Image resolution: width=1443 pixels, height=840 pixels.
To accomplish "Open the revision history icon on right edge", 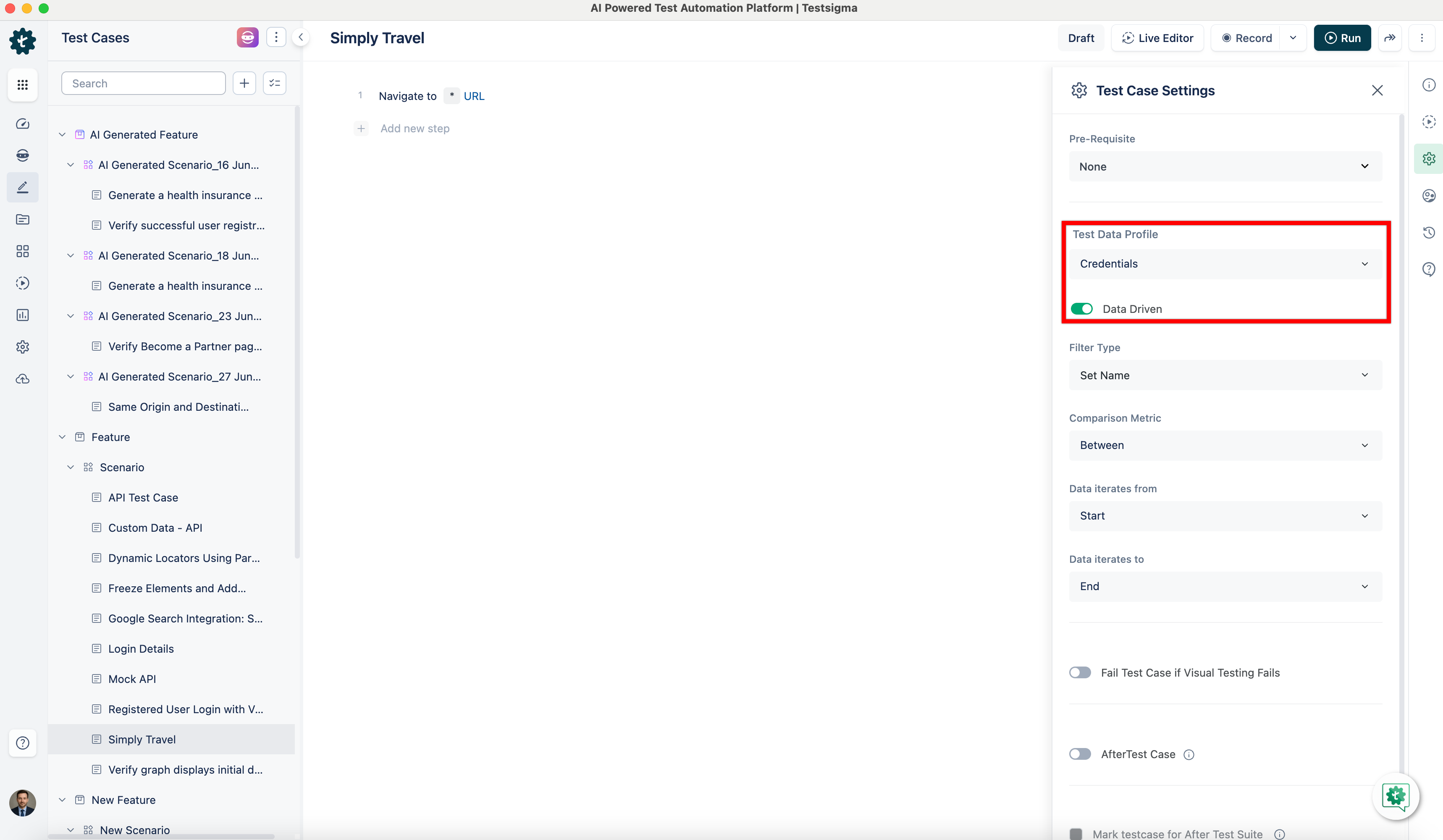I will 1429,233.
